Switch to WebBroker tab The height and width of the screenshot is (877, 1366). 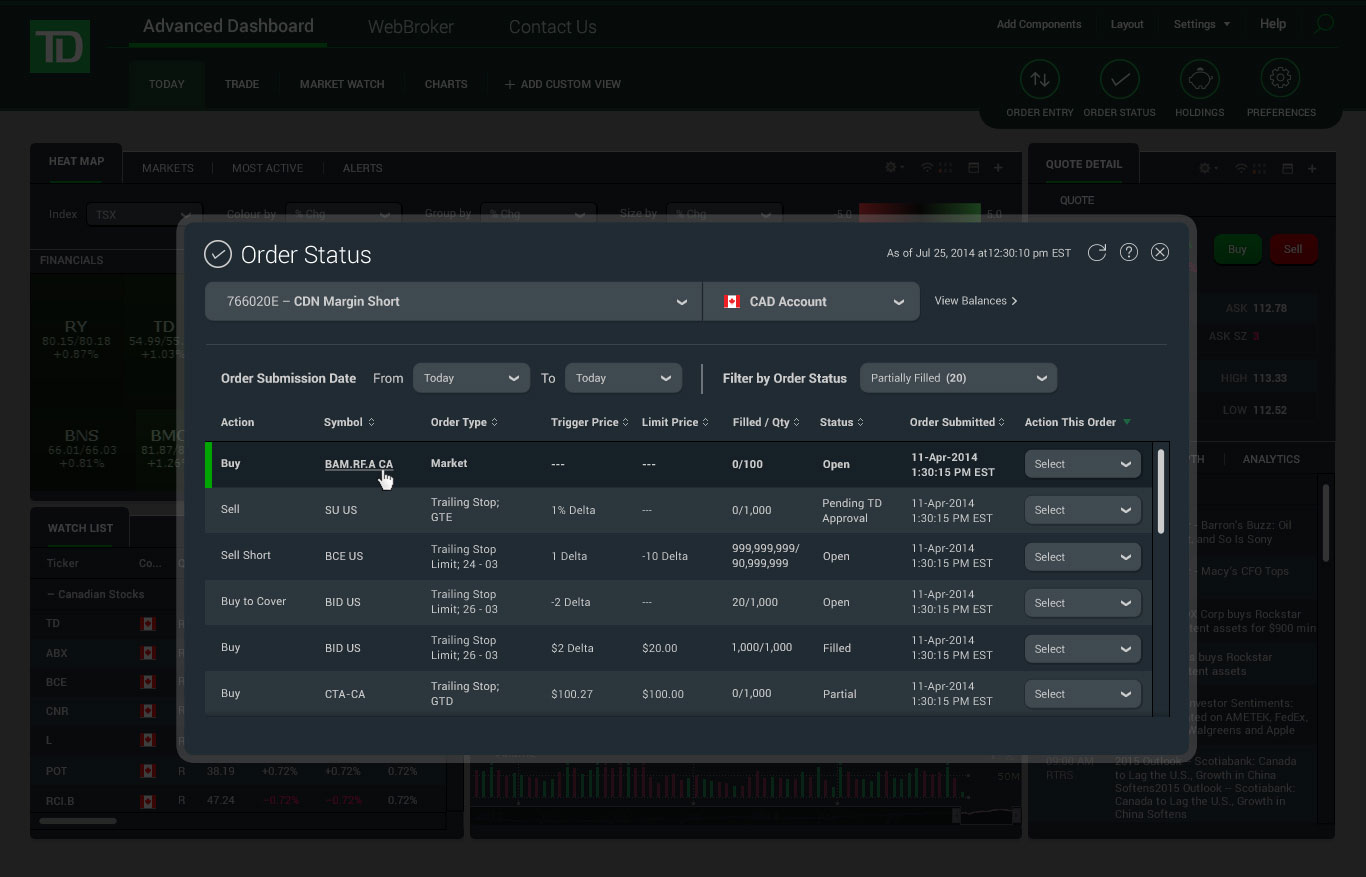tap(411, 27)
